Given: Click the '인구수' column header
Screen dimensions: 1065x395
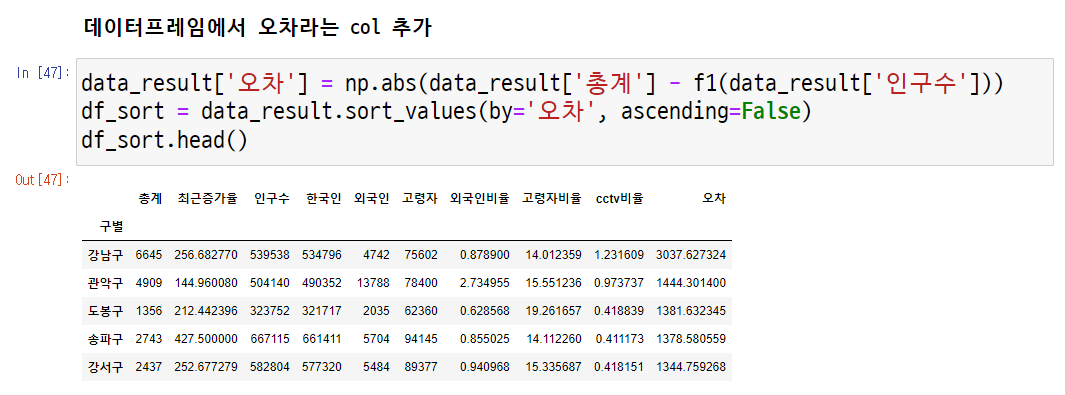Looking at the screenshot, I should pos(271,199).
